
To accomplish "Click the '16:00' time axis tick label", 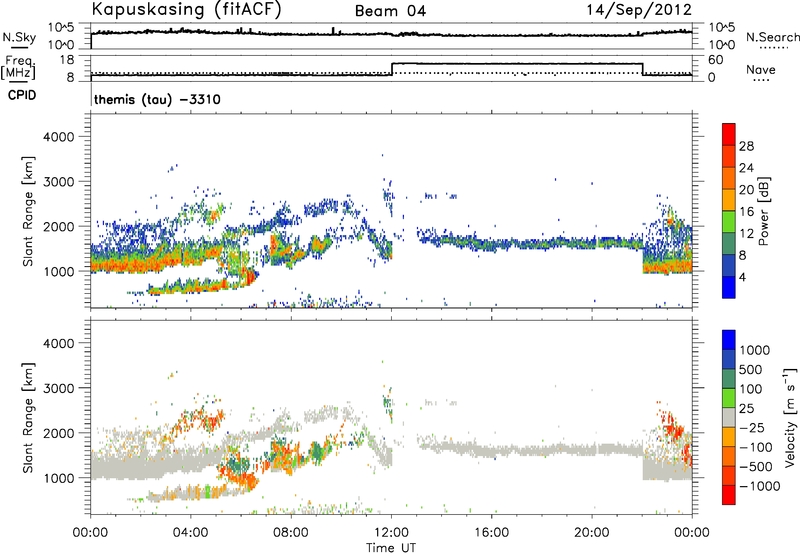I will pos(491,533).
